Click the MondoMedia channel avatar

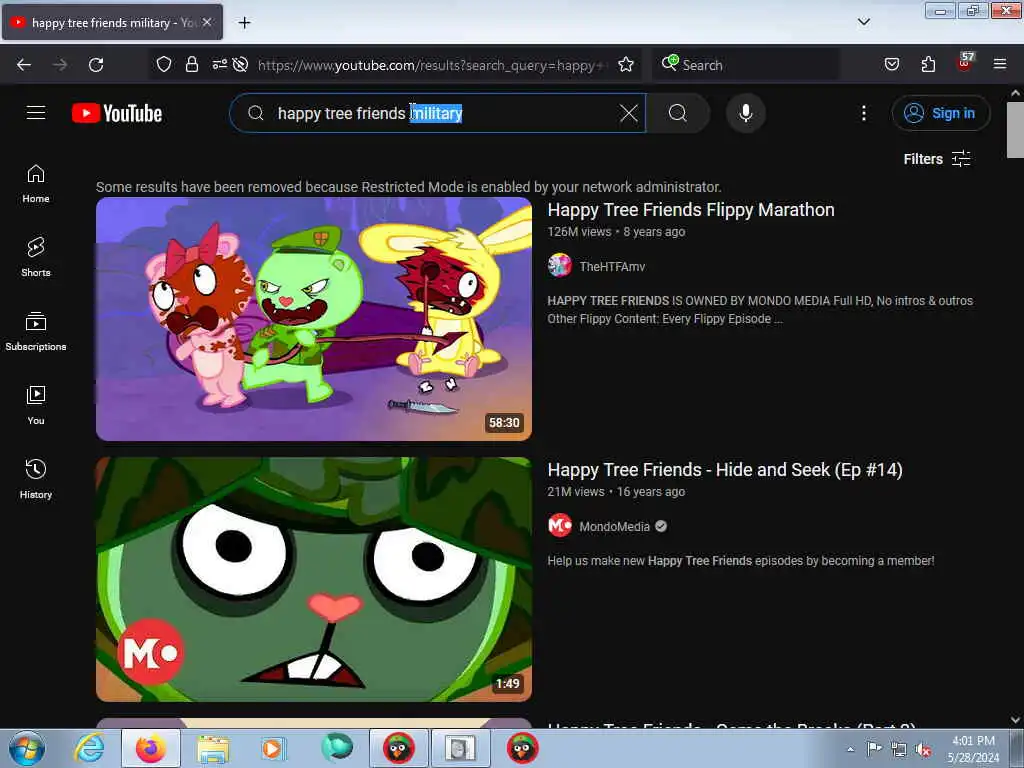point(560,525)
